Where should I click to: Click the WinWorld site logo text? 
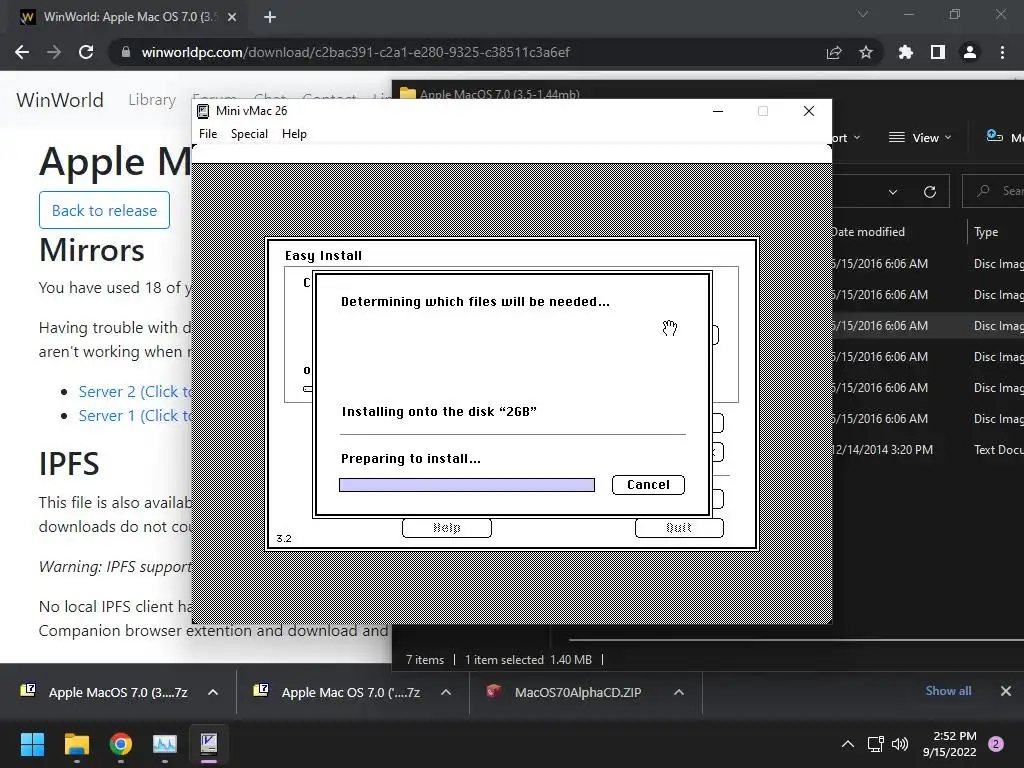point(60,100)
